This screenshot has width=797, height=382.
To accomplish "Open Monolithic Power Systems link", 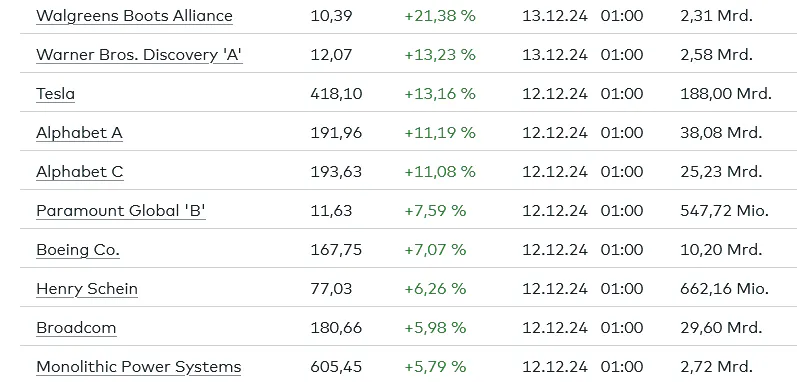I will [x=139, y=367].
